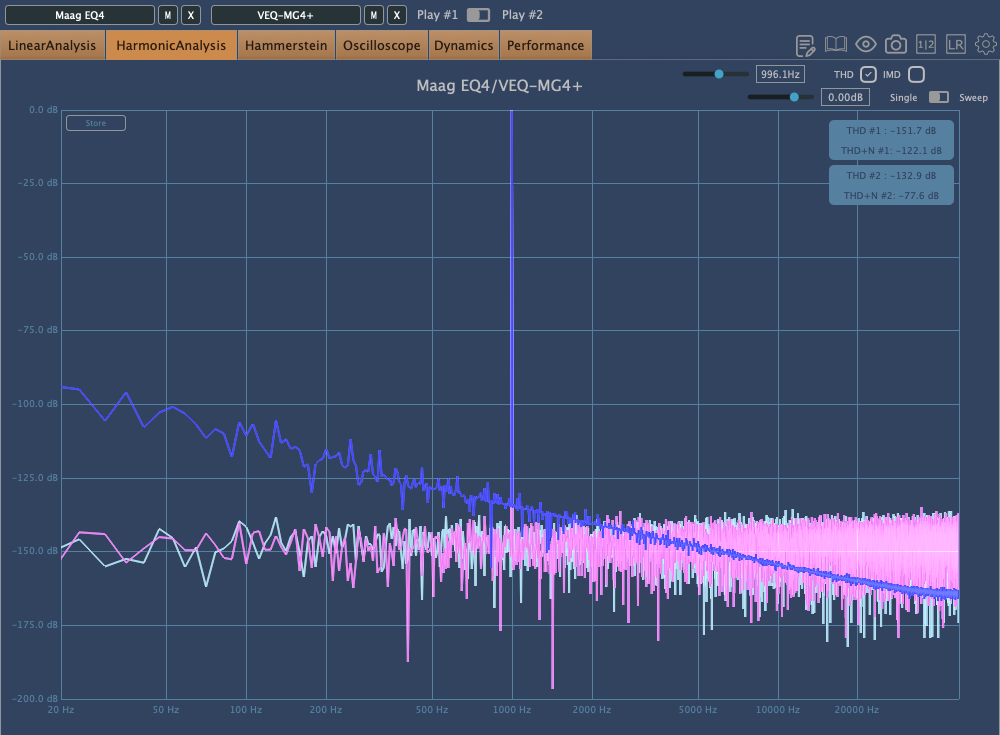Go to the Oscilloscope tab
Screen dimensions: 1000x735
[381, 45]
